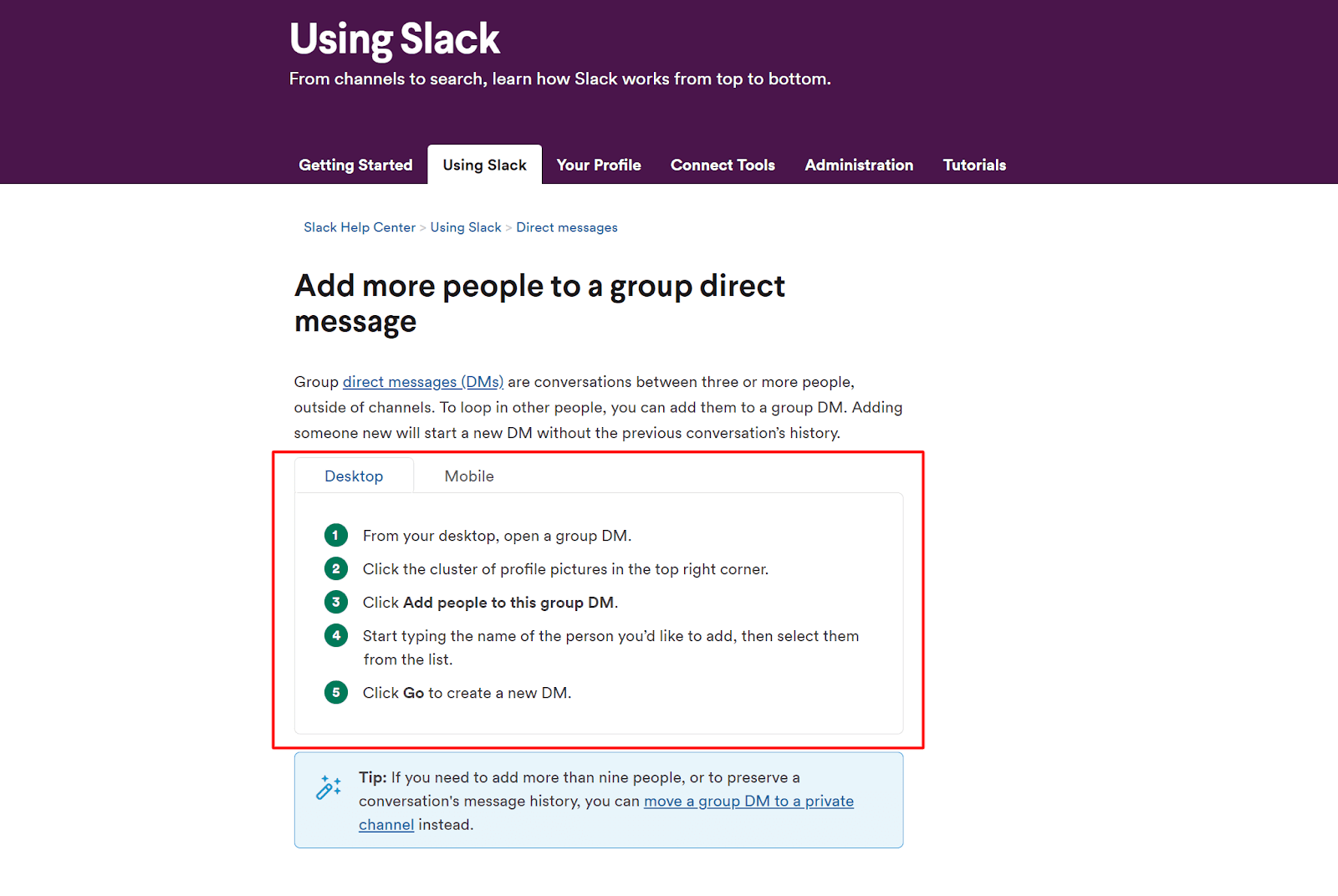Click the Using Slack breadcrumb link

tap(466, 227)
